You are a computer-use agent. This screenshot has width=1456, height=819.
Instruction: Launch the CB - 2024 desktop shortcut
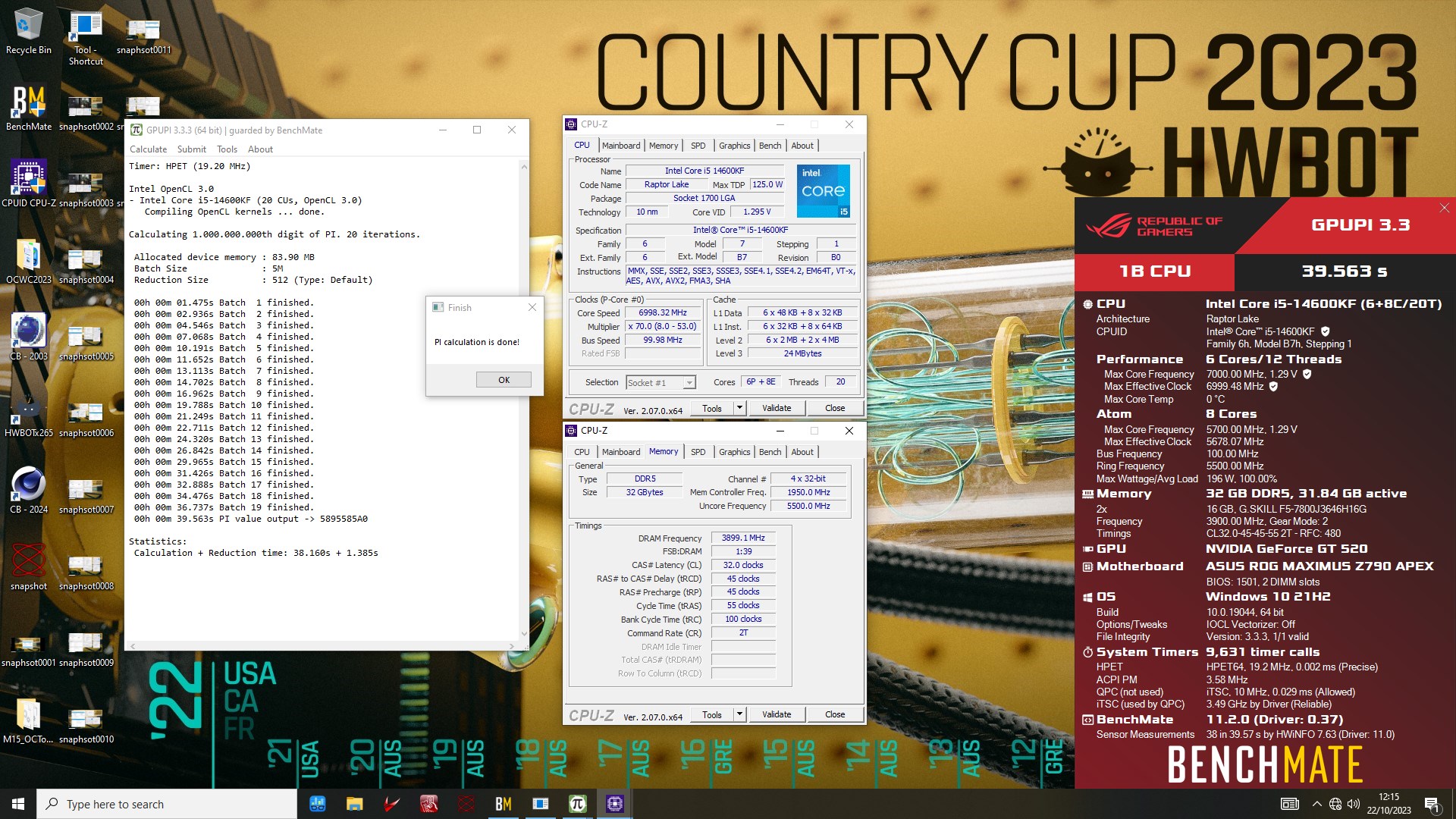(x=29, y=491)
